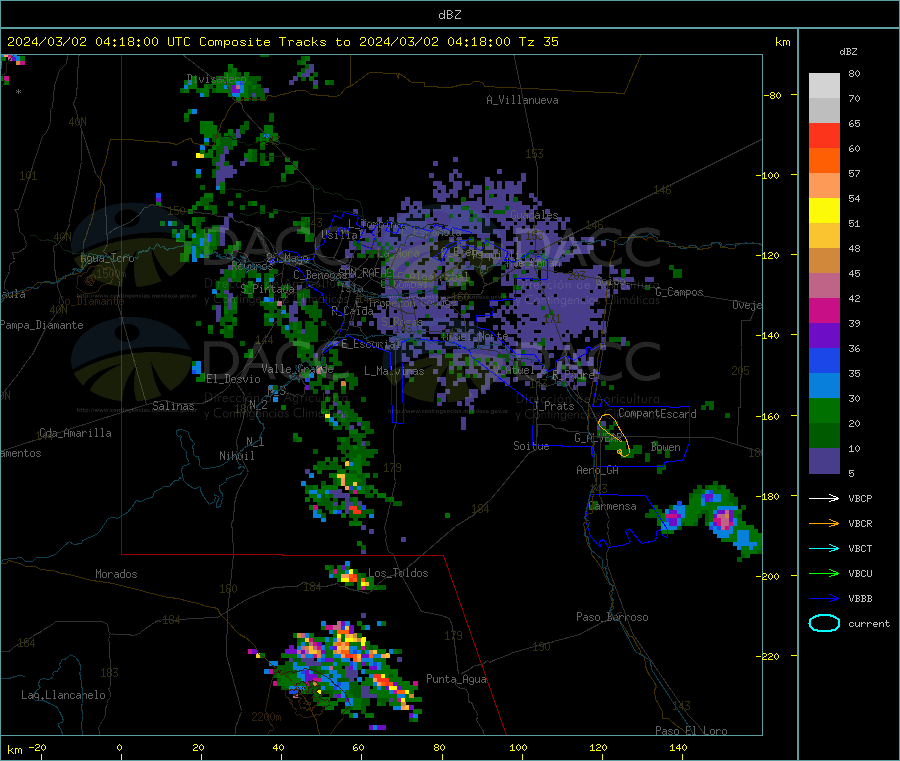Select the green 20-30 dBZ color band
This screenshot has width=900, height=761.
tap(824, 410)
